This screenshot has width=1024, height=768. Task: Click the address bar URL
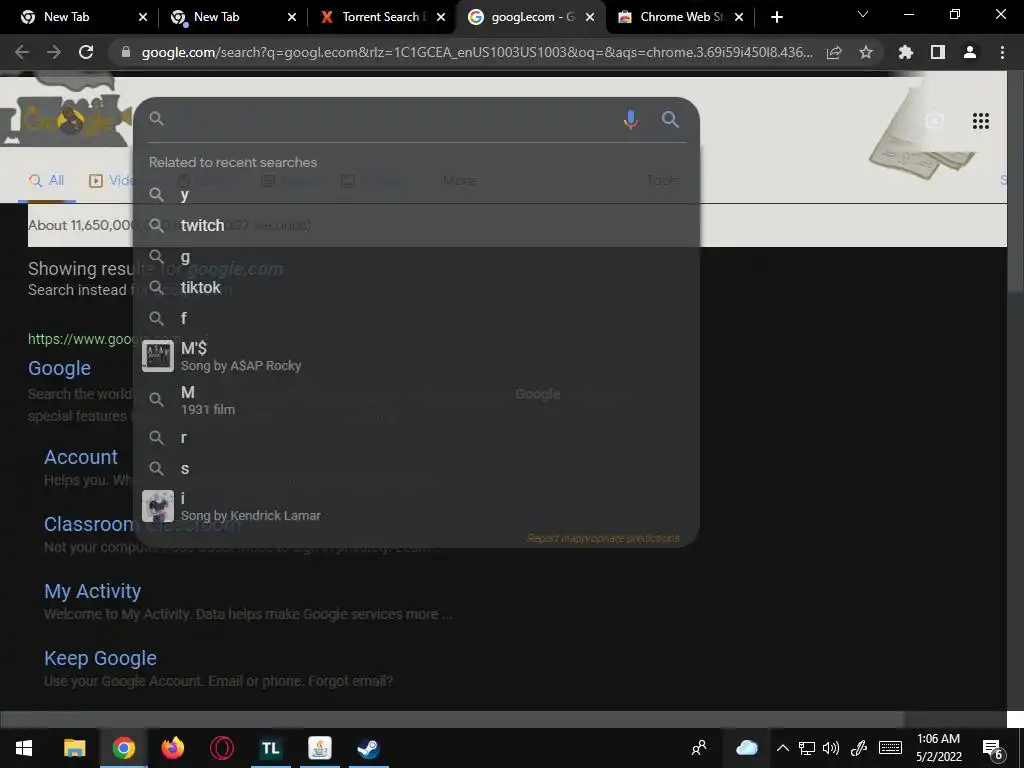coord(477,52)
